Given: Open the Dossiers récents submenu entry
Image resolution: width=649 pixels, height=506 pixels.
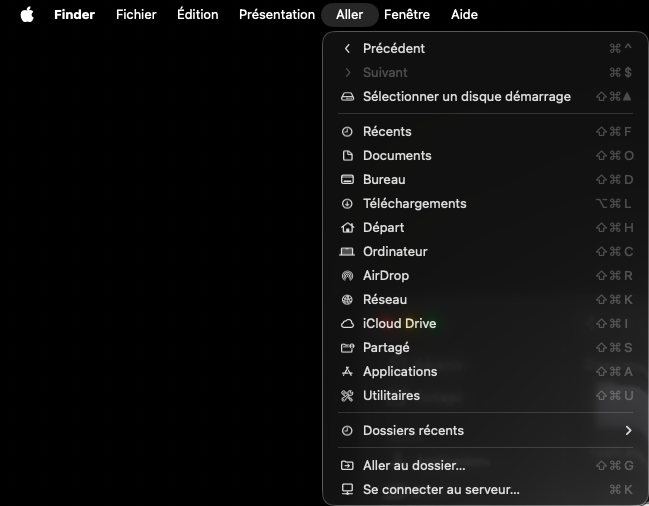Looking at the screenshot, I should point(485,431).
